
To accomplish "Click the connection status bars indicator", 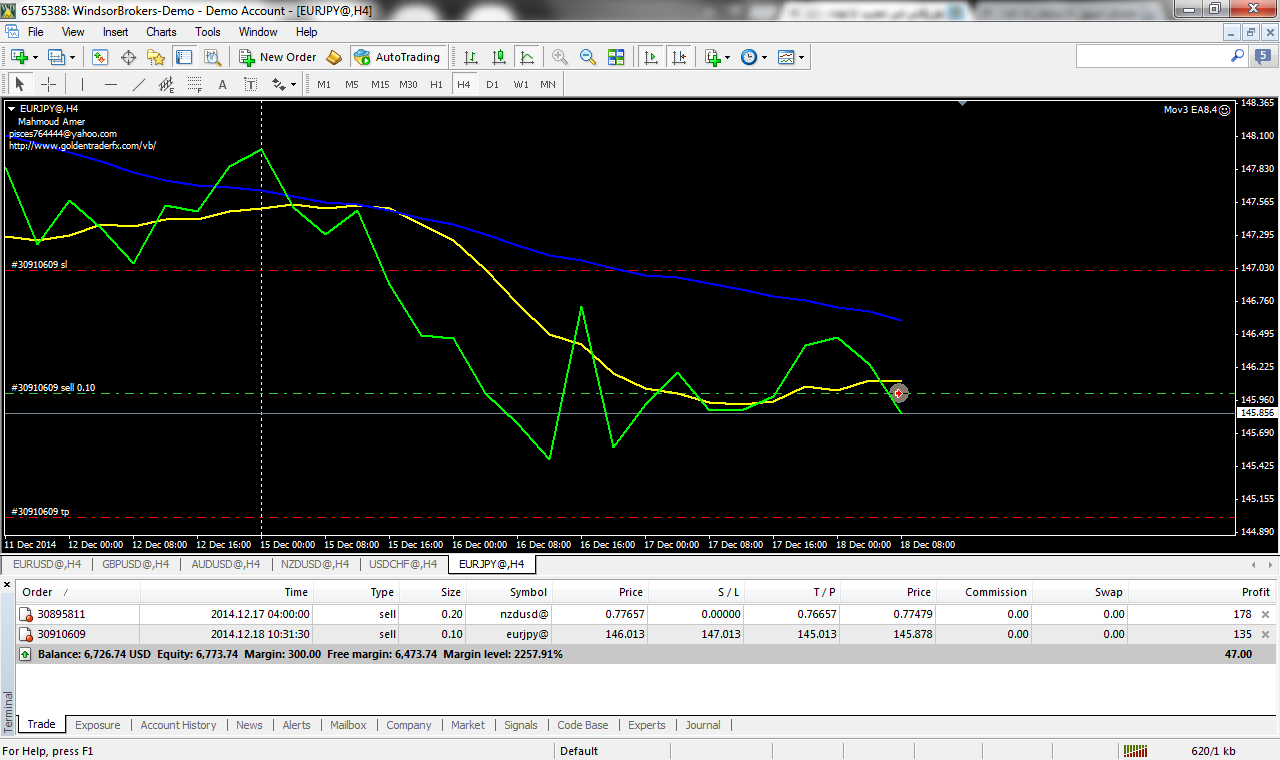I will click(1135, 751).
